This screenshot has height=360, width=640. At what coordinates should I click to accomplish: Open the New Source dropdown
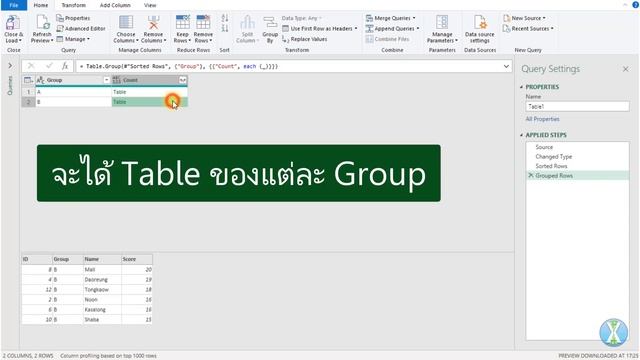(524, 18)
